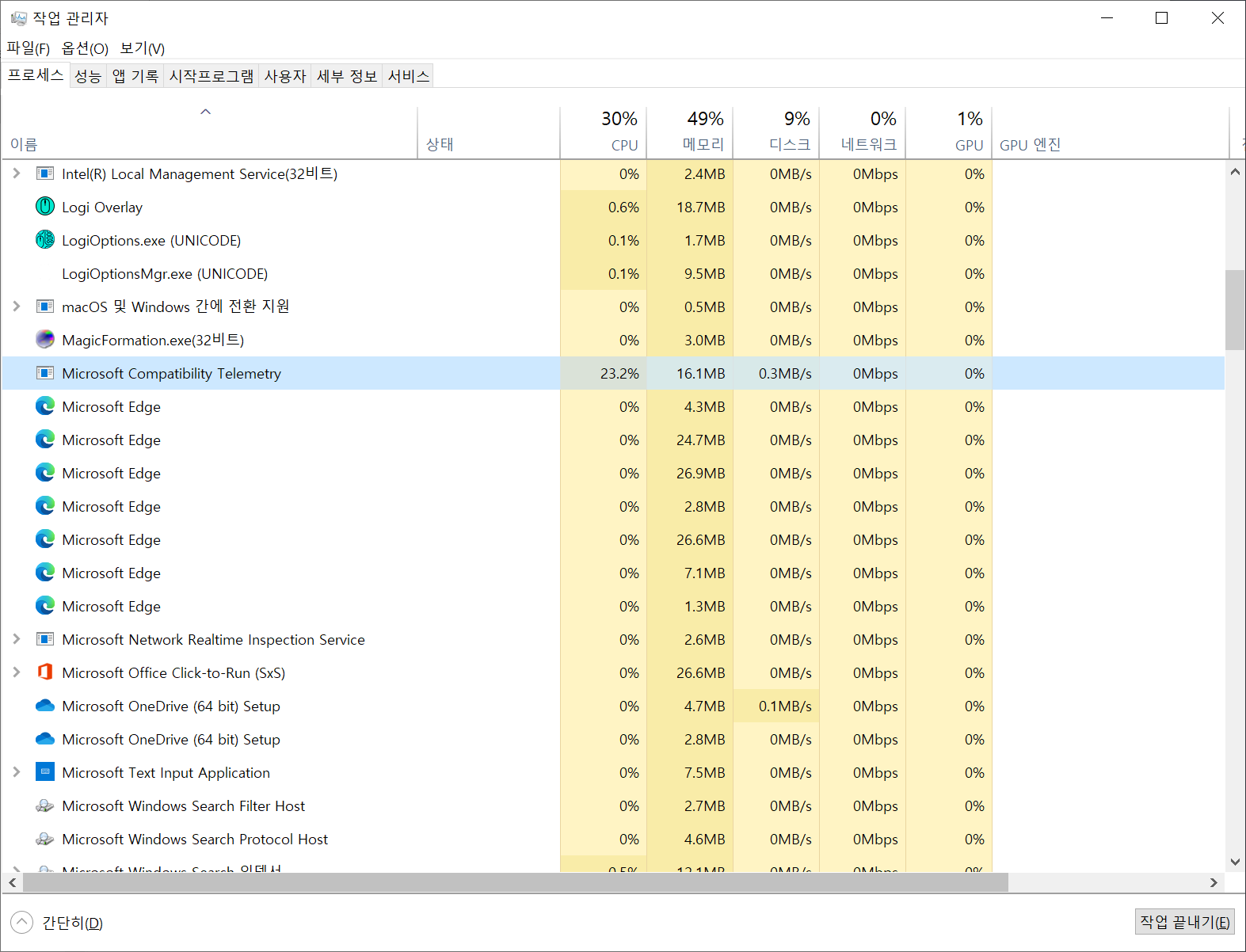Click the LogiOptions.exe (UNICODE) icon

[x=45, y=240]
